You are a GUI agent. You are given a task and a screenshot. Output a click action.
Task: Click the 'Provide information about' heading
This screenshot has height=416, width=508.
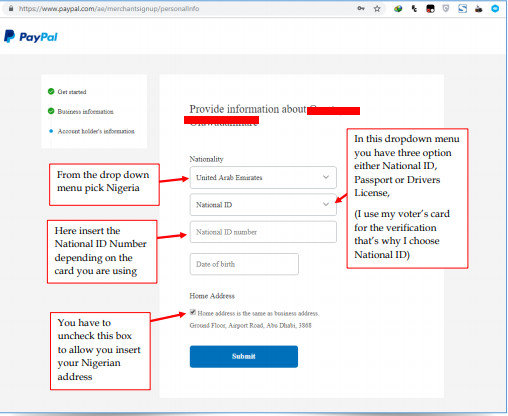[x=248, y=109]
